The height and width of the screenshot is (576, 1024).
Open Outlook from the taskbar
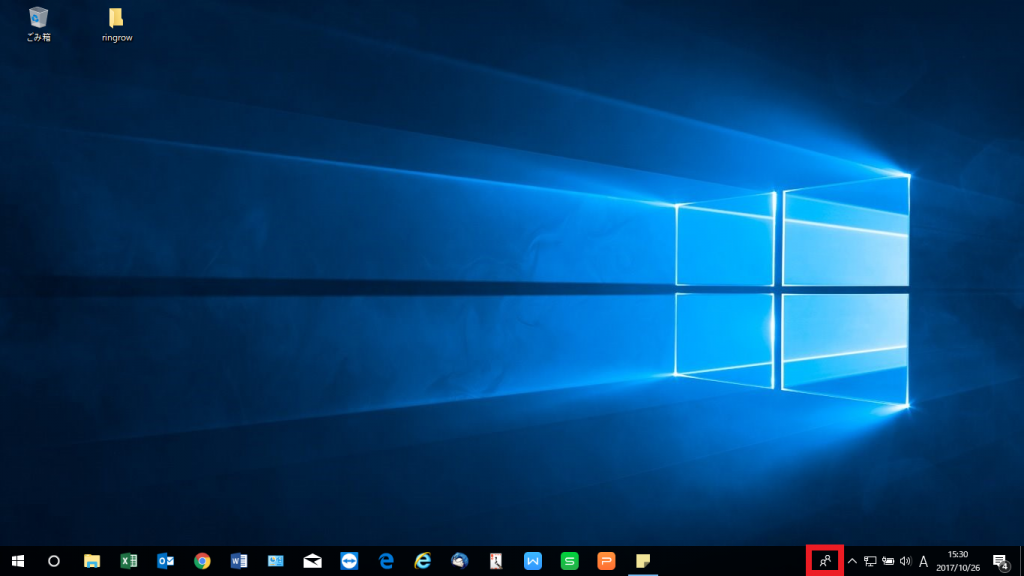[166, 560]
